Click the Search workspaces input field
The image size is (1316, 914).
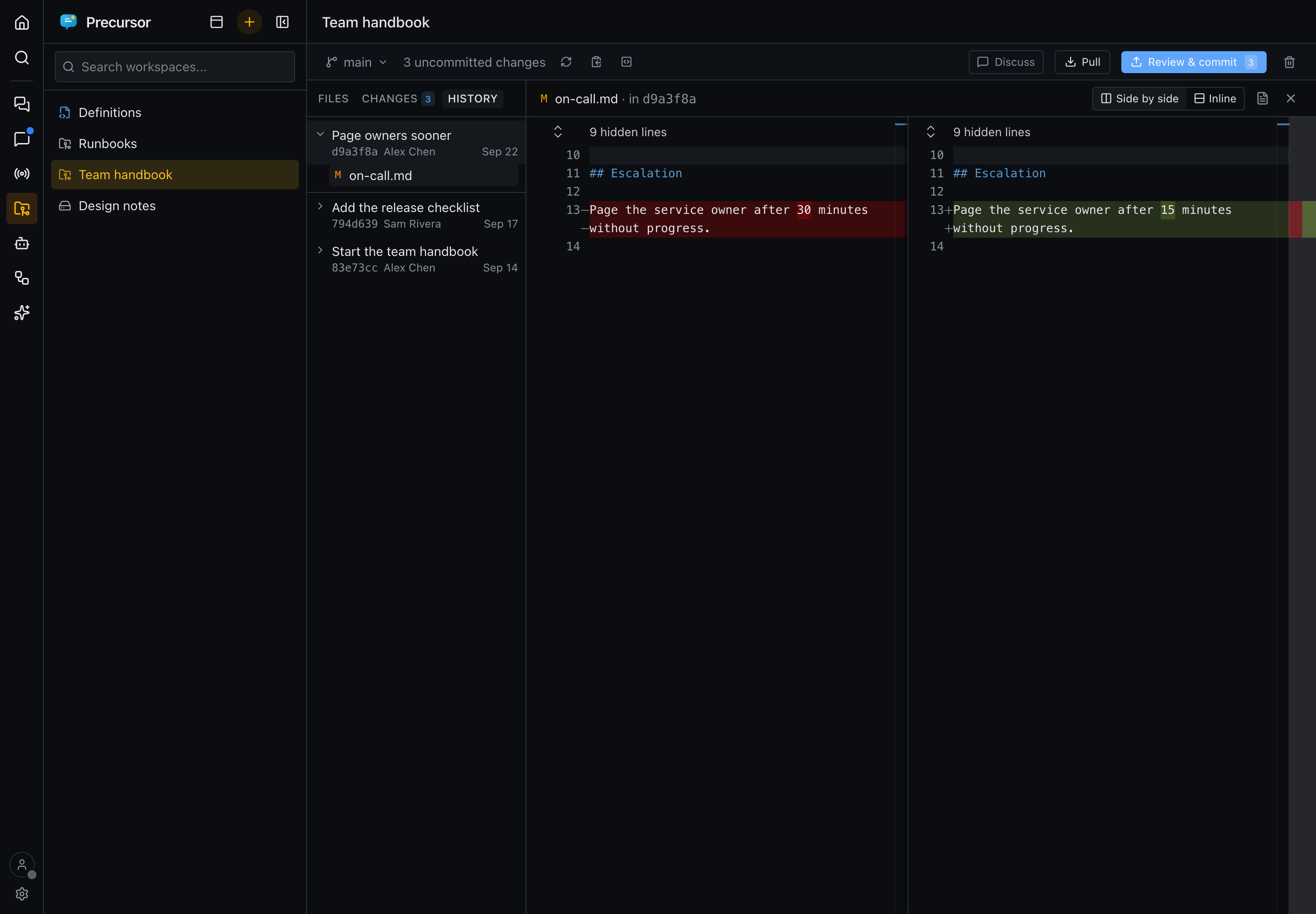(x=175, y=66)
